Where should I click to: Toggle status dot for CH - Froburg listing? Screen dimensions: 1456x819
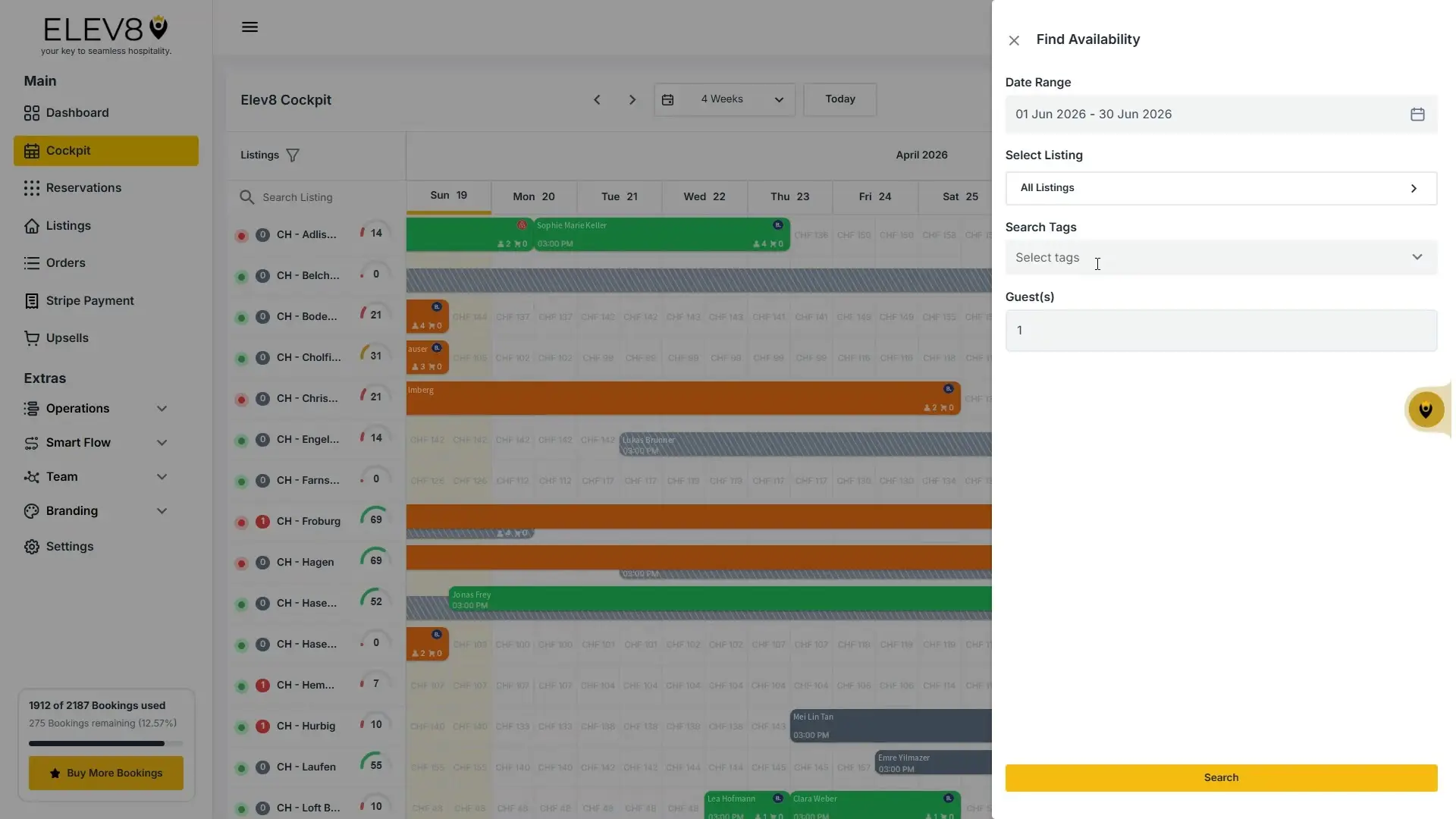[241, 522]
